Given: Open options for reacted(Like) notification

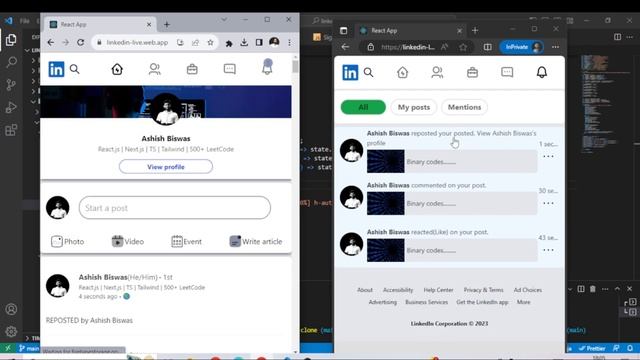Looking at the screenshot, I should pyautogui.click(x=548, y=250).
